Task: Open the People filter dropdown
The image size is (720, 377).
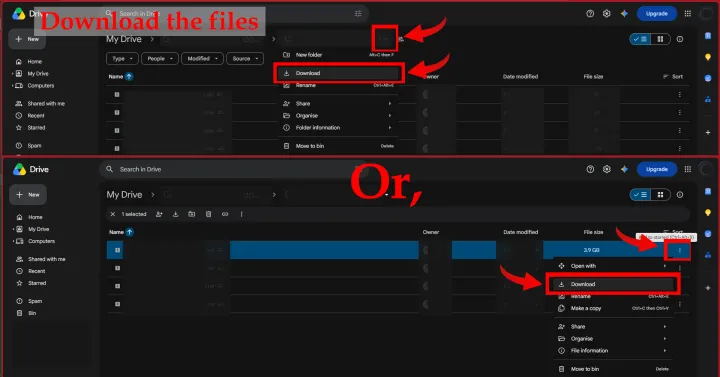Action: pos(160,59)
